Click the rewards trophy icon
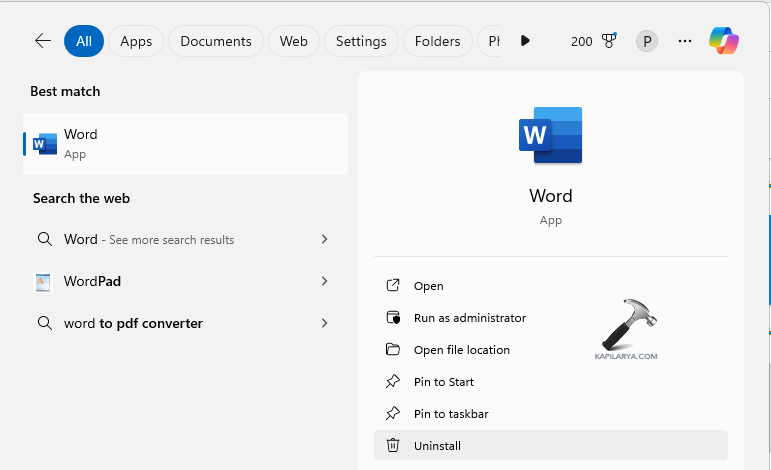The width and height of the screenshot is (771, 470). tap(609, 41)
